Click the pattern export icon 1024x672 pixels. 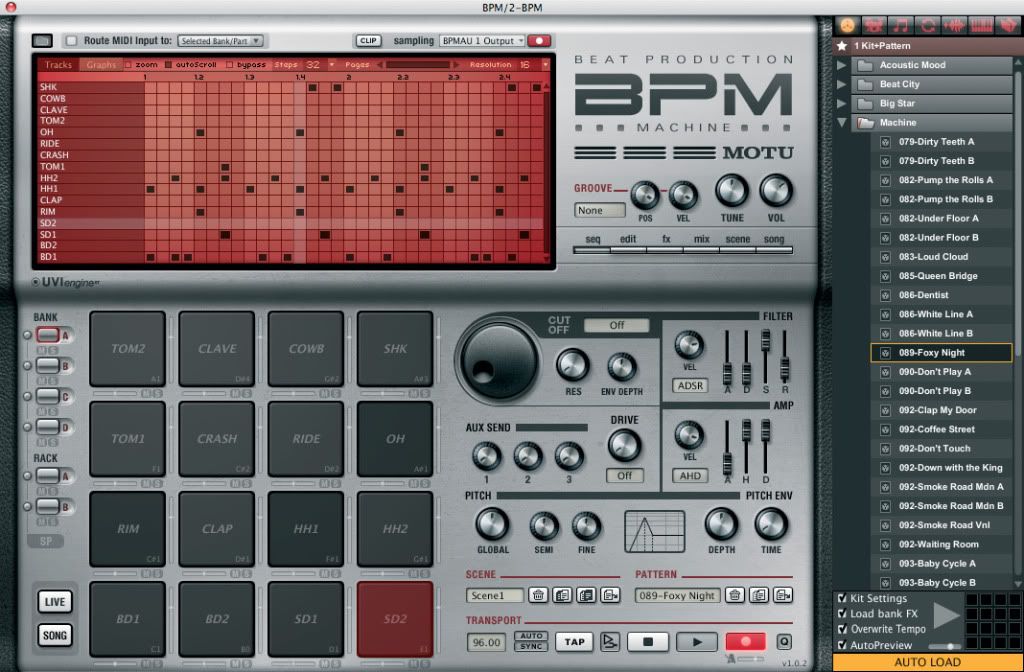782,596
